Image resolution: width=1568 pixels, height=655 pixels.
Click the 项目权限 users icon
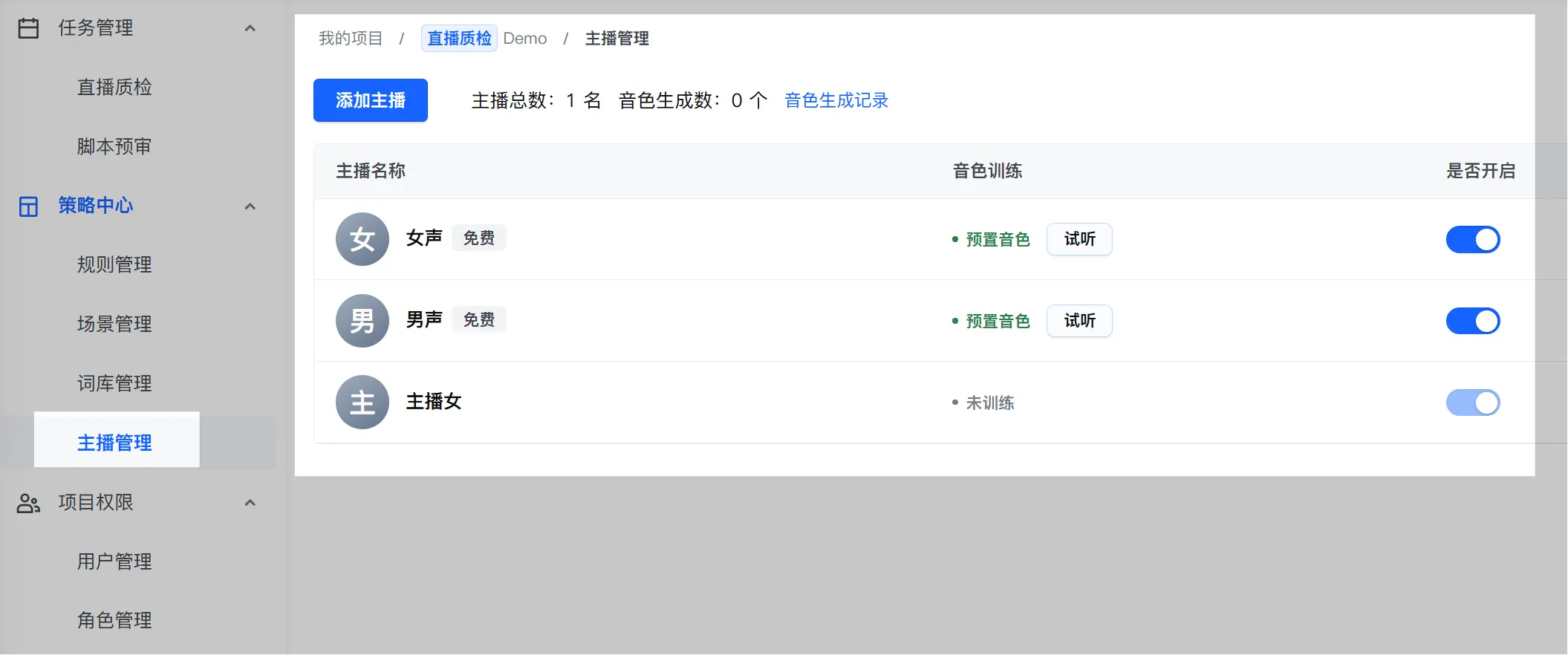(x=28, y=504)
